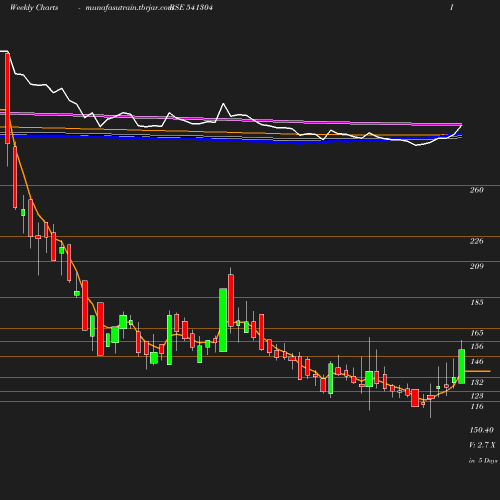Screen dimensions: 500x500
Task: Click the '209' price level label
Action: point(477,266)
